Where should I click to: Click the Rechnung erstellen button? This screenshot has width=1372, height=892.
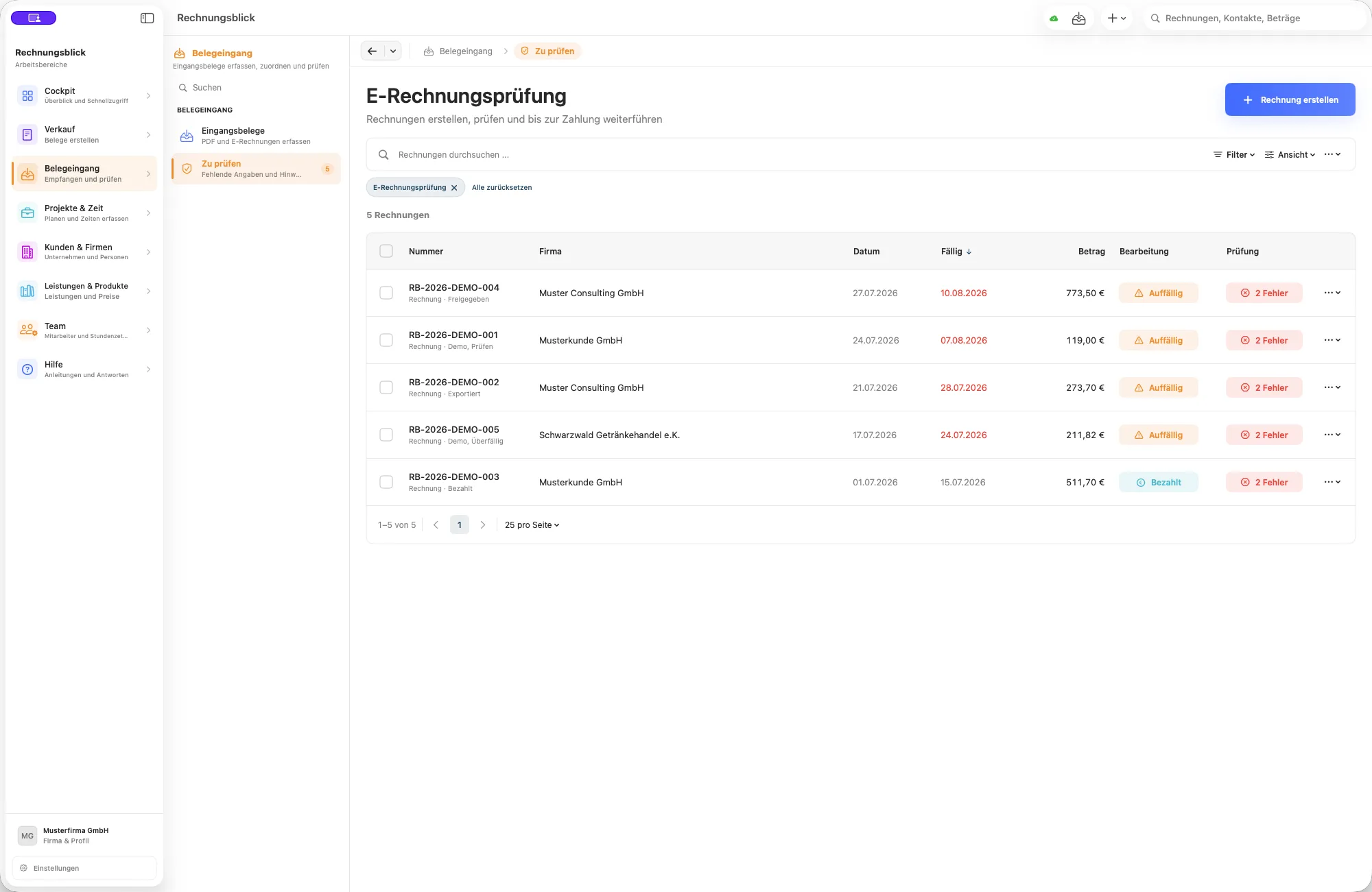pos(1290,99)
